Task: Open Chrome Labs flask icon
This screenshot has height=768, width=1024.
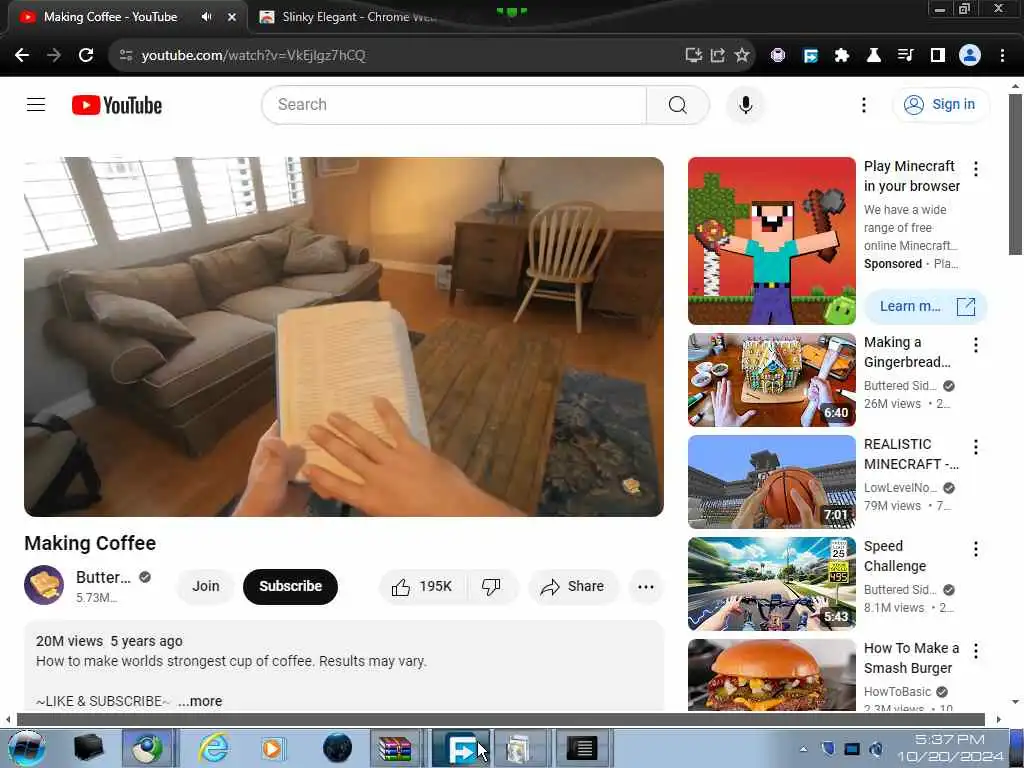Action: coord(873,56)
